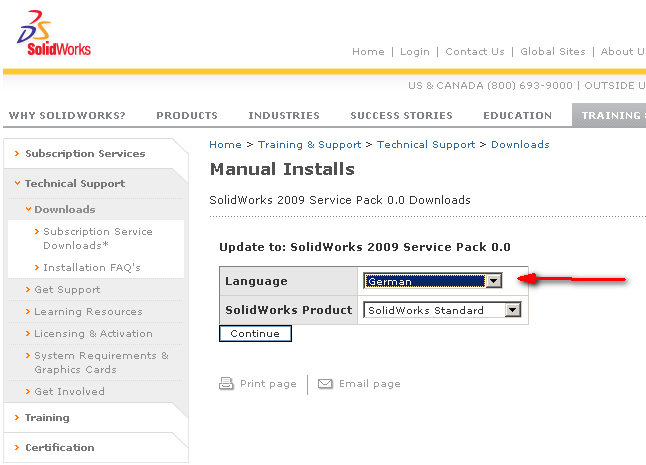Click Technical Support in the breadcrumb
The height and width of the screenshot is (465, 646).
pyautogui.click(x=426, y=145)
